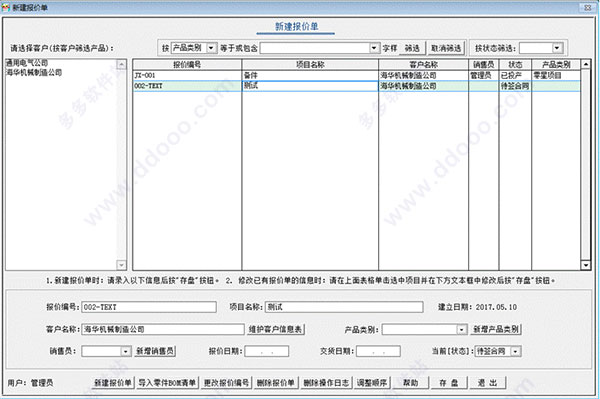Viewport: 600px width, 399px height.
Task: Open 帮助 button
Action: click(x=410, y=383)
